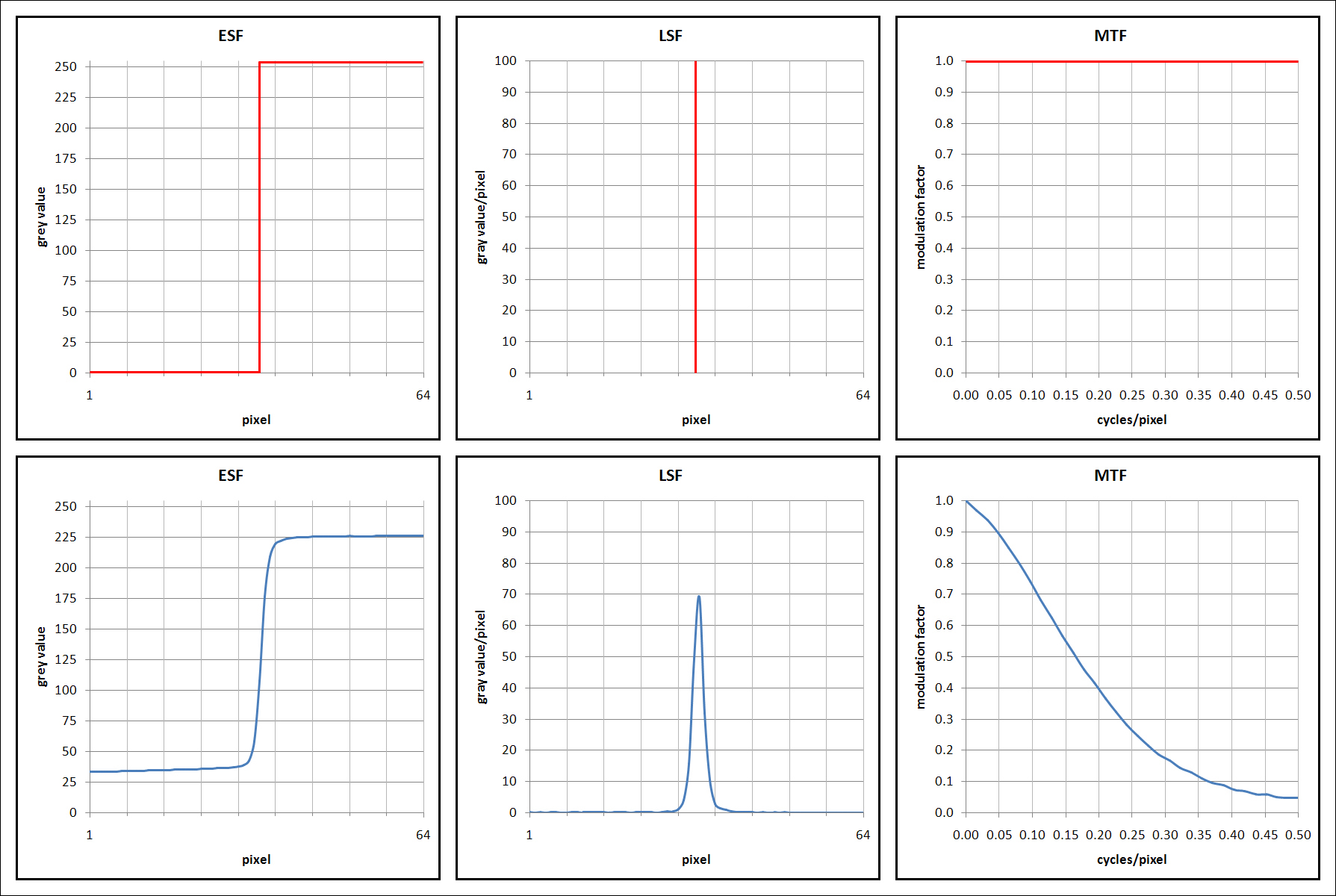Select gray value/pixel axis title on the blue LSF chart
The image size is (1336, 896).
(481, 656)
